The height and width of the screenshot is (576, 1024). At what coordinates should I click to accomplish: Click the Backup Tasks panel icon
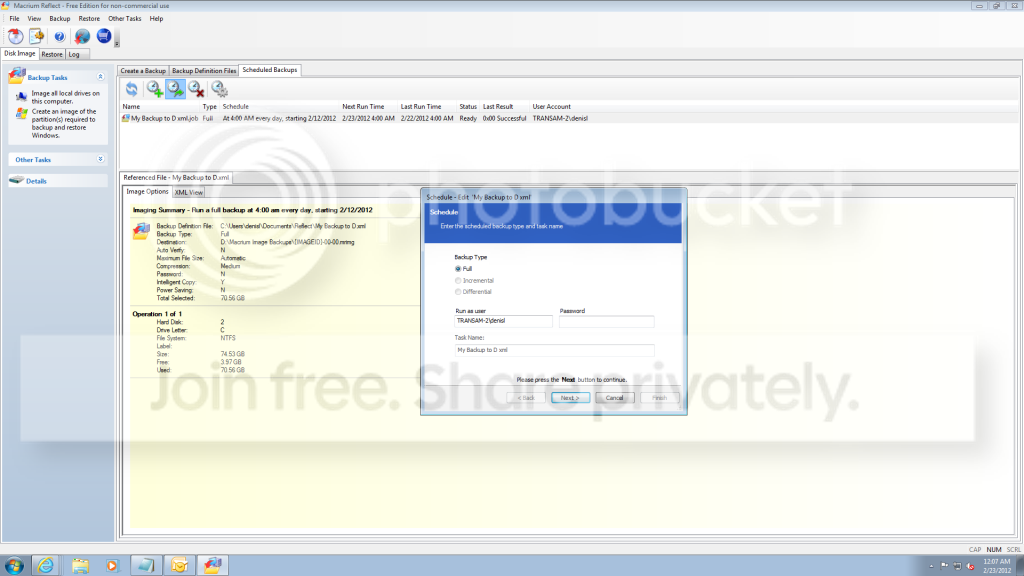coord(16,76)
